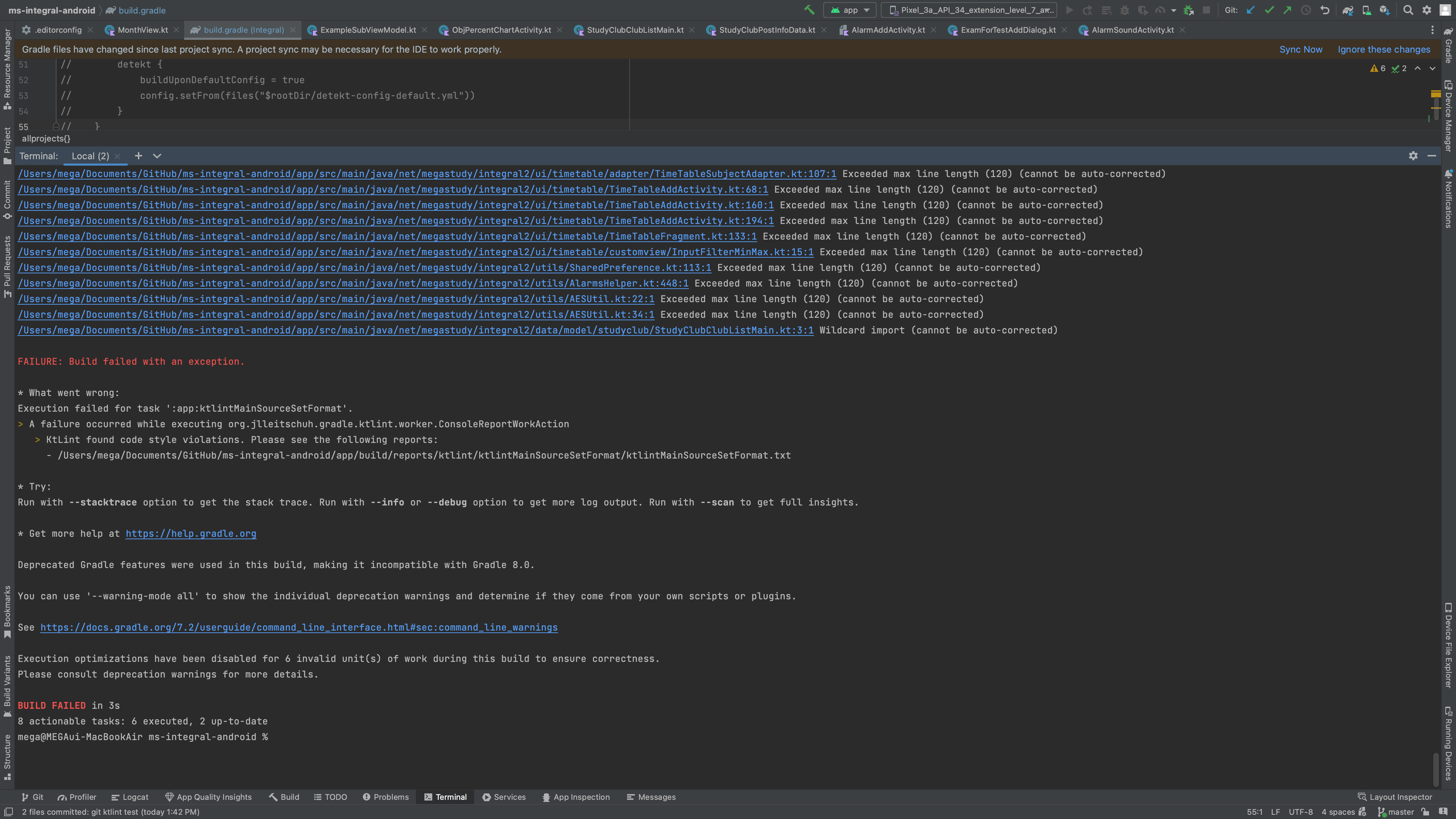The width and height of the screenshot is (1456, 819).
Task: Open the Device Manager toolbar icon
Action: point(1366,10)
